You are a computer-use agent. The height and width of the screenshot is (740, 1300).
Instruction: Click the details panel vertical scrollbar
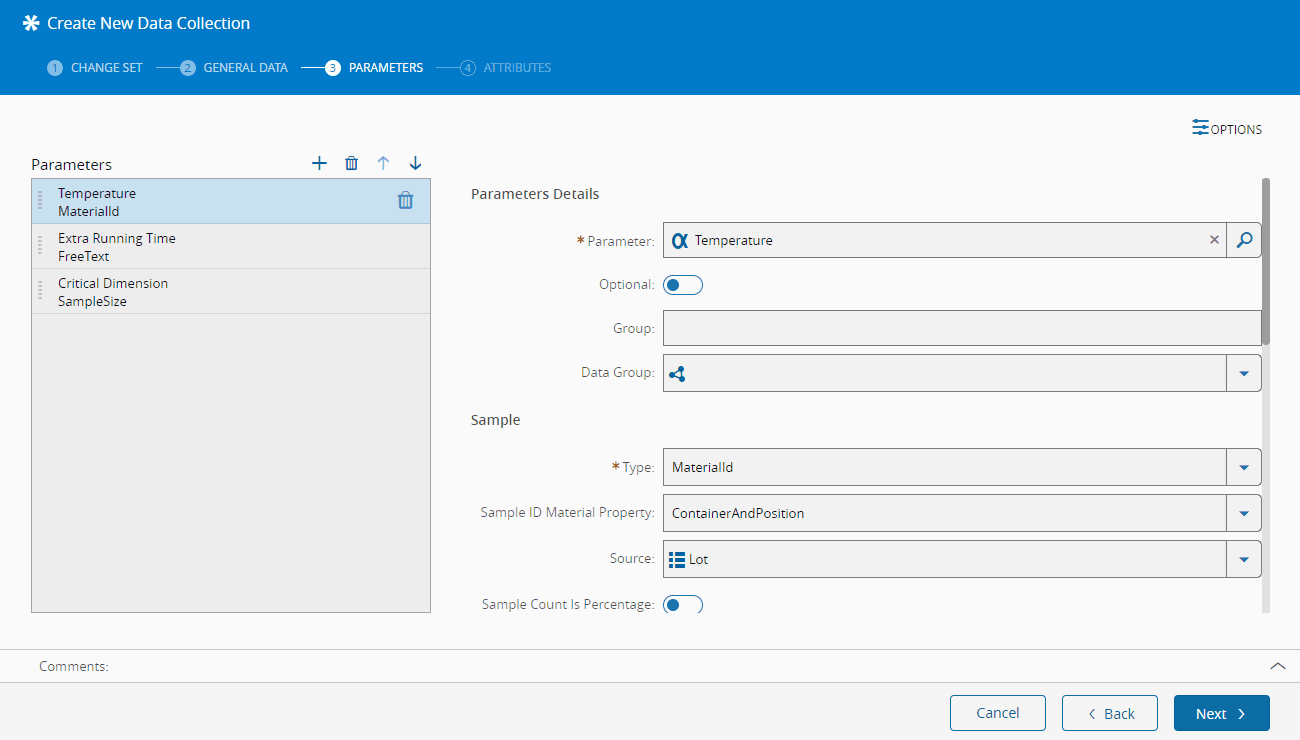pos(1266,262)
